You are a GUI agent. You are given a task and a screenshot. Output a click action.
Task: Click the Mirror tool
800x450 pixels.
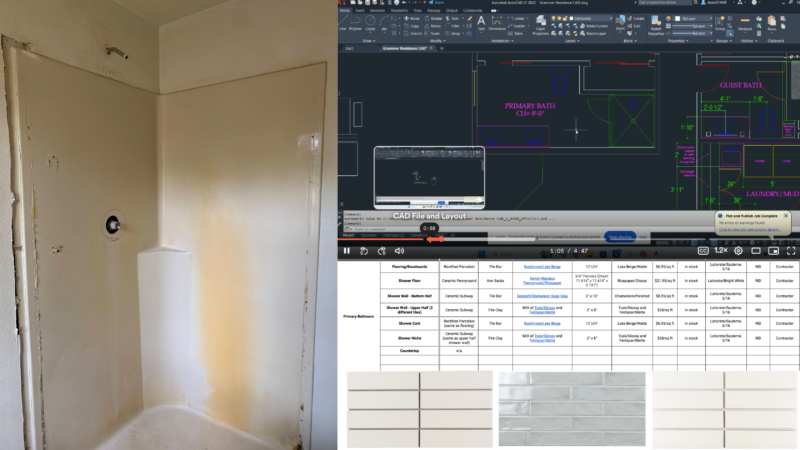coord(433,26)
